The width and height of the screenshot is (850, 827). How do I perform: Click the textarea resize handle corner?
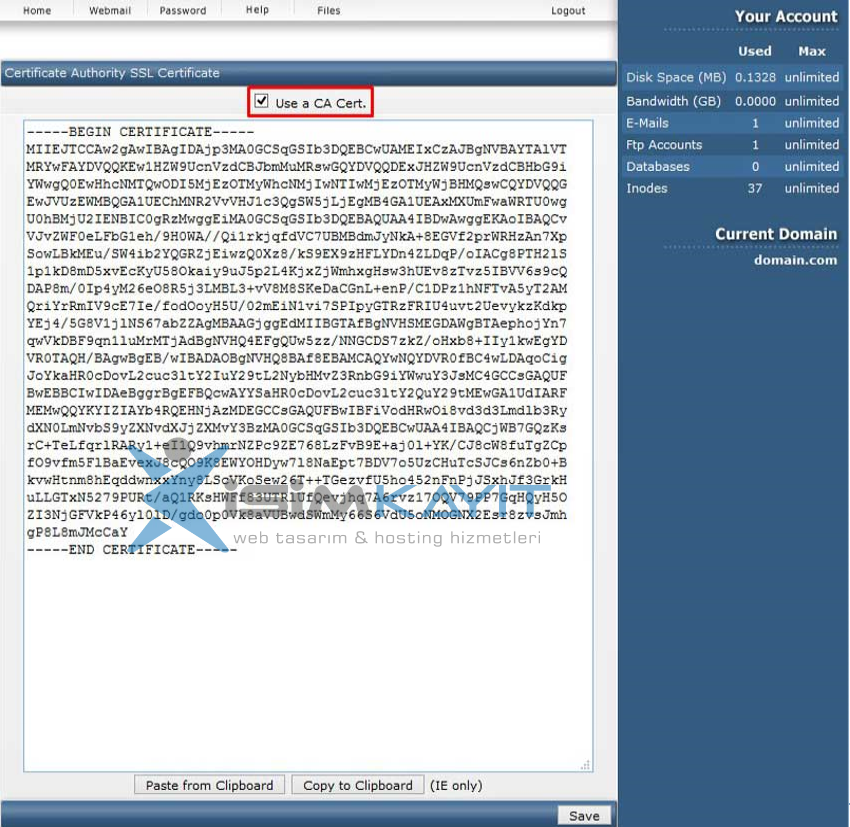click(x=585, y=765)
